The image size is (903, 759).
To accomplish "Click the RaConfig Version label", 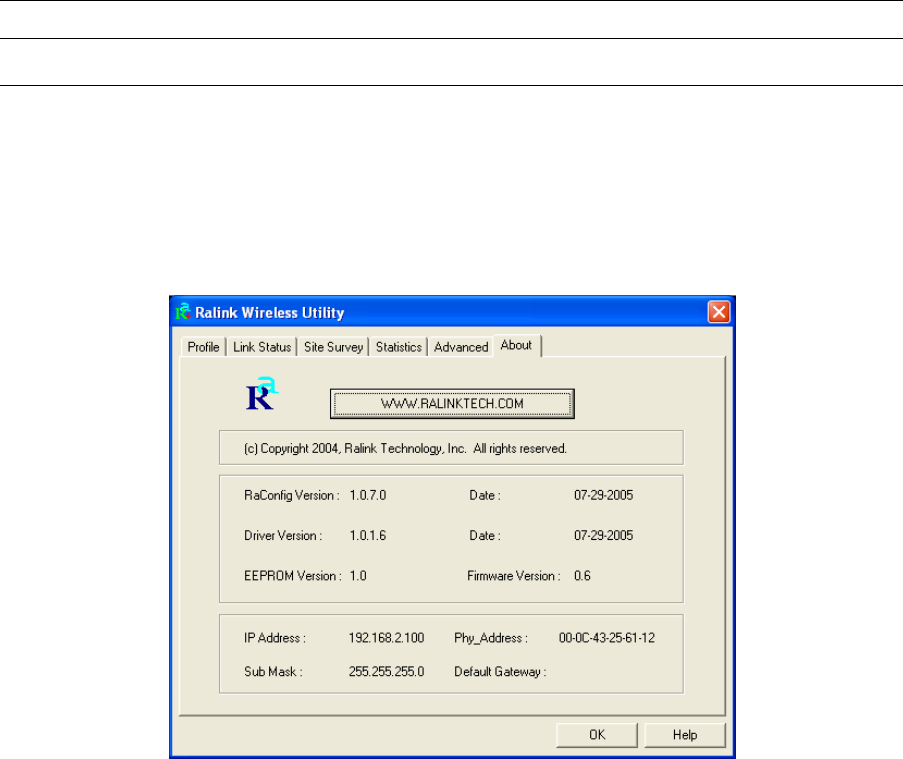I will click(291, 496).
